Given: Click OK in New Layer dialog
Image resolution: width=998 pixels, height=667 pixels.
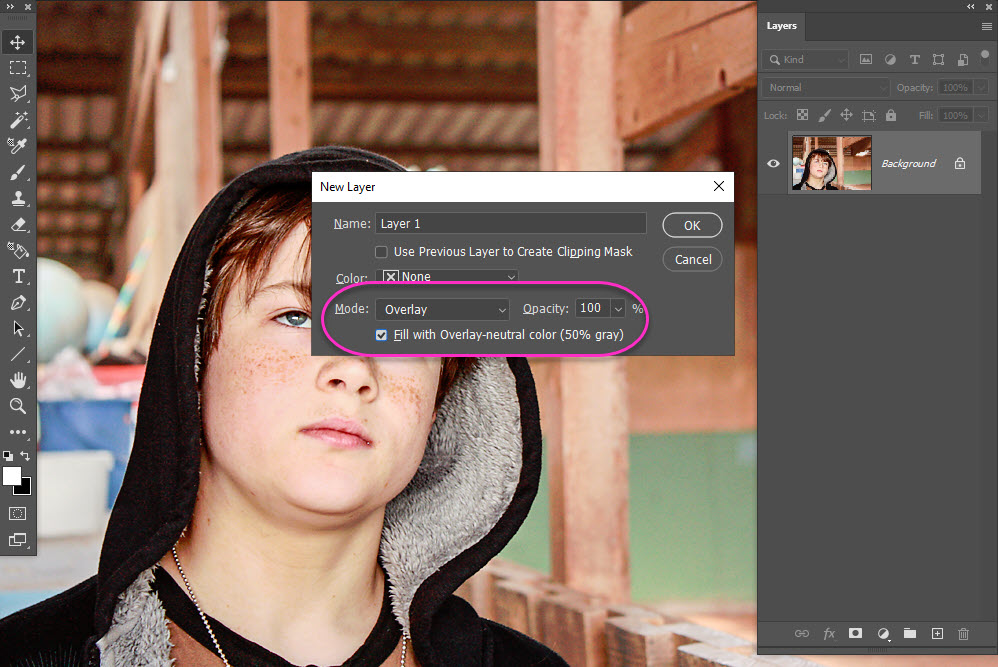Looking at the screenshot, I should coord(692,225).
